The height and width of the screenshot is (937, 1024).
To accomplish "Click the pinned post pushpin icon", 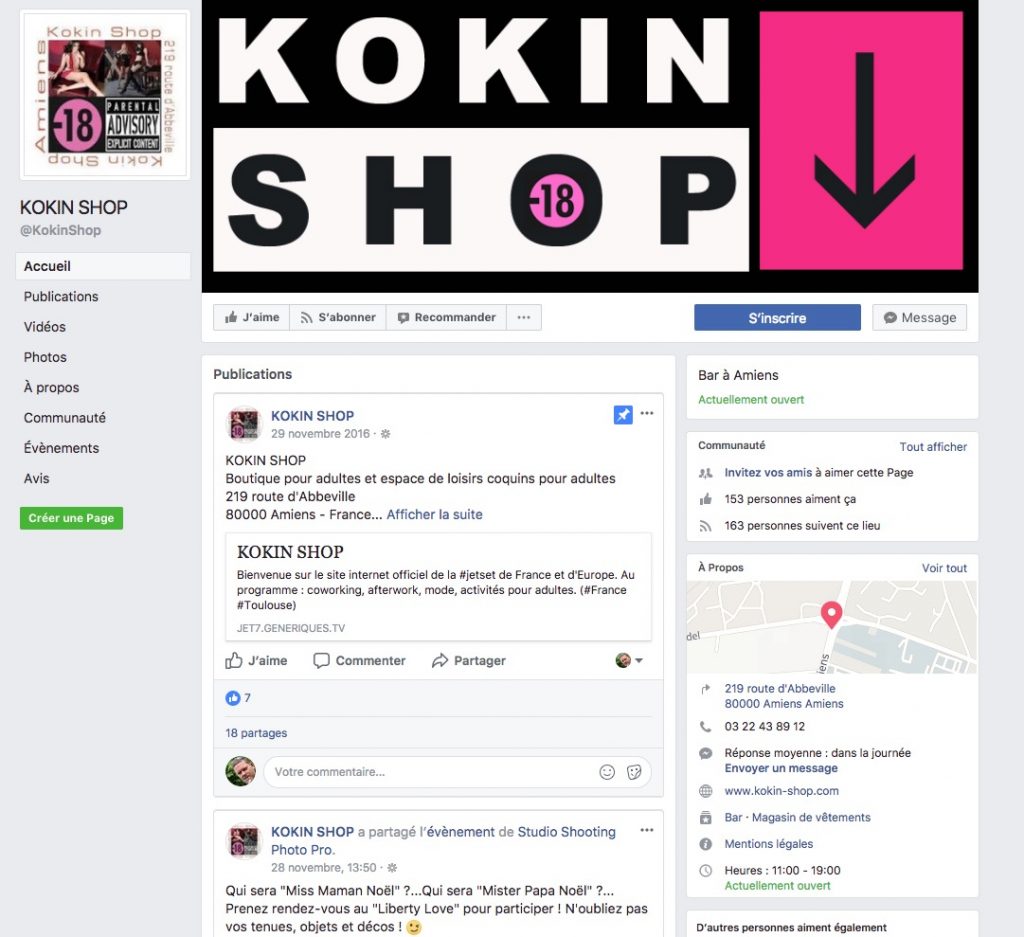I will point(623,415).
